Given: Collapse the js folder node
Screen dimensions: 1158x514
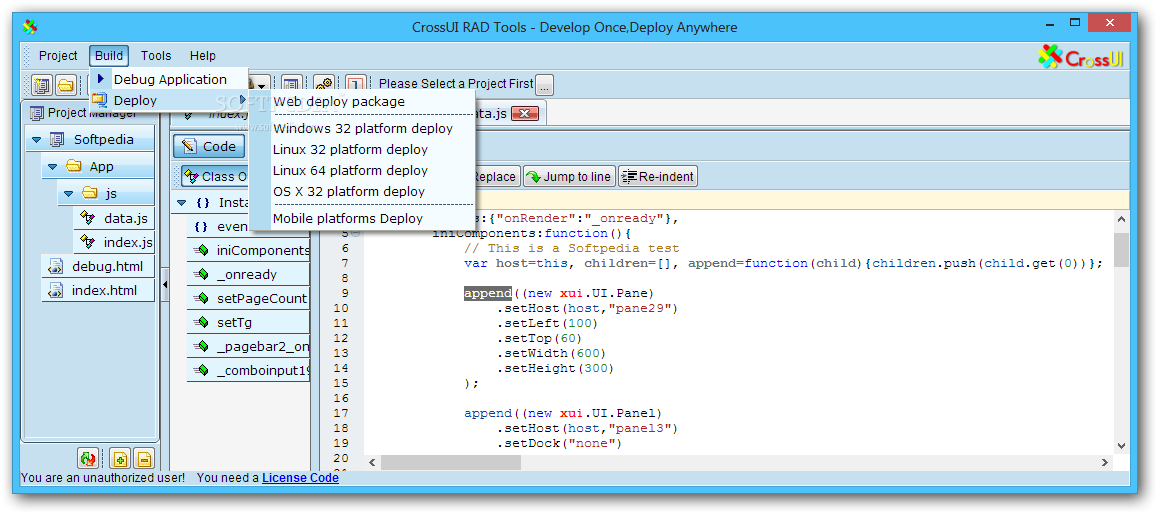Looking at the screenshot, I should tap(68, 194).
